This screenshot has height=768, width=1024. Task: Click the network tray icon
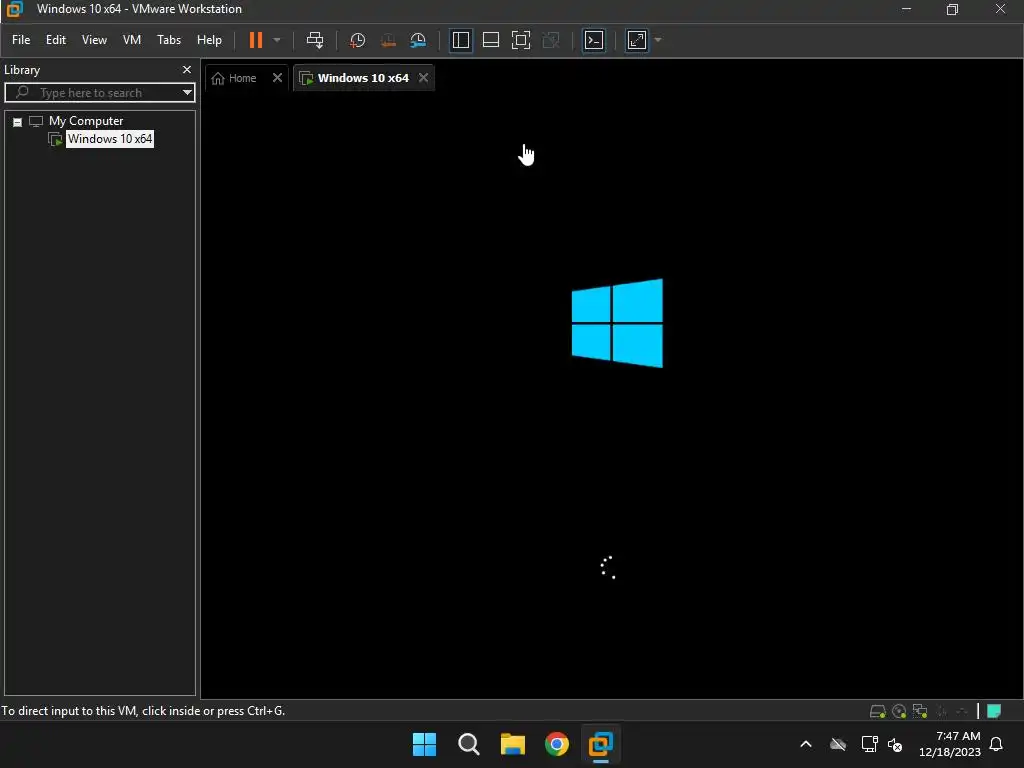(869, 744)
